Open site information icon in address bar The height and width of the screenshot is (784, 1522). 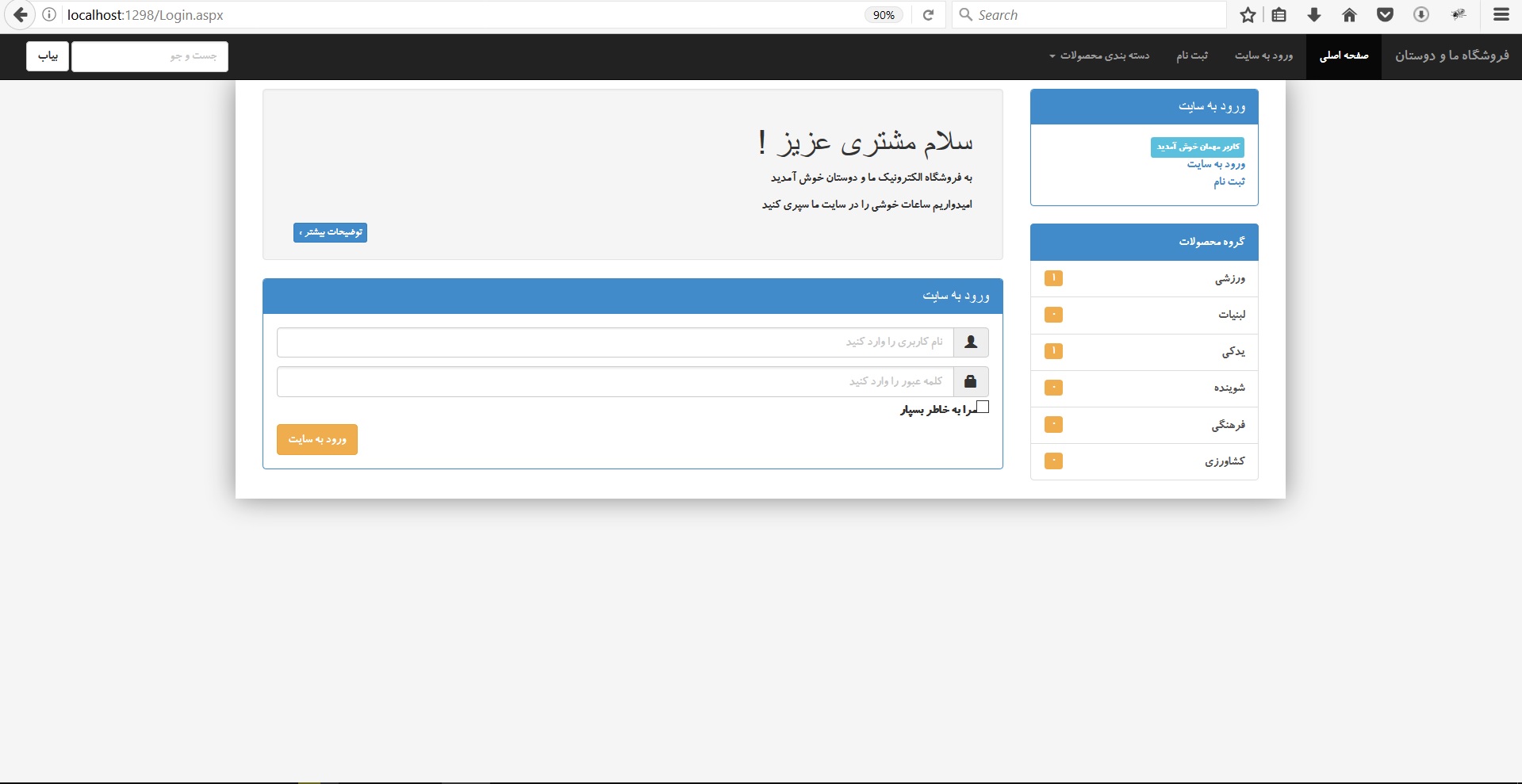(49, 15)
